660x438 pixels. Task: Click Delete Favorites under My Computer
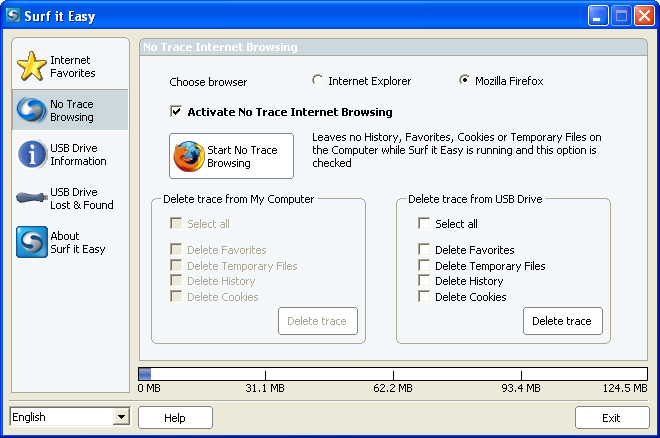click(x=176, y=249)
